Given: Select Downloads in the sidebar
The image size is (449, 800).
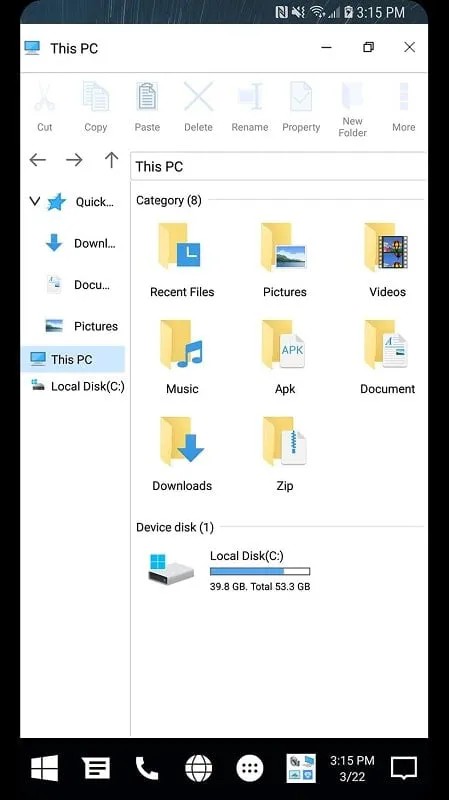Looking at the screenshot, I should pos(80,243).
